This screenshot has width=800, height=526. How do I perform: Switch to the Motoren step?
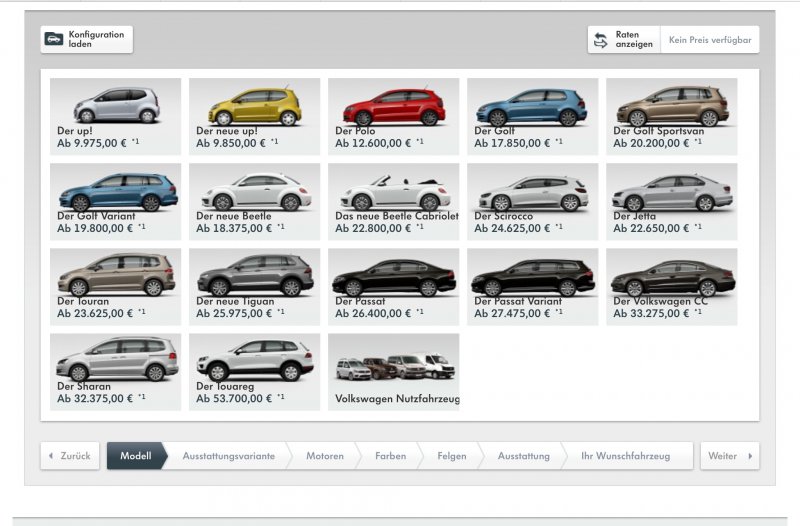(325, 456)
